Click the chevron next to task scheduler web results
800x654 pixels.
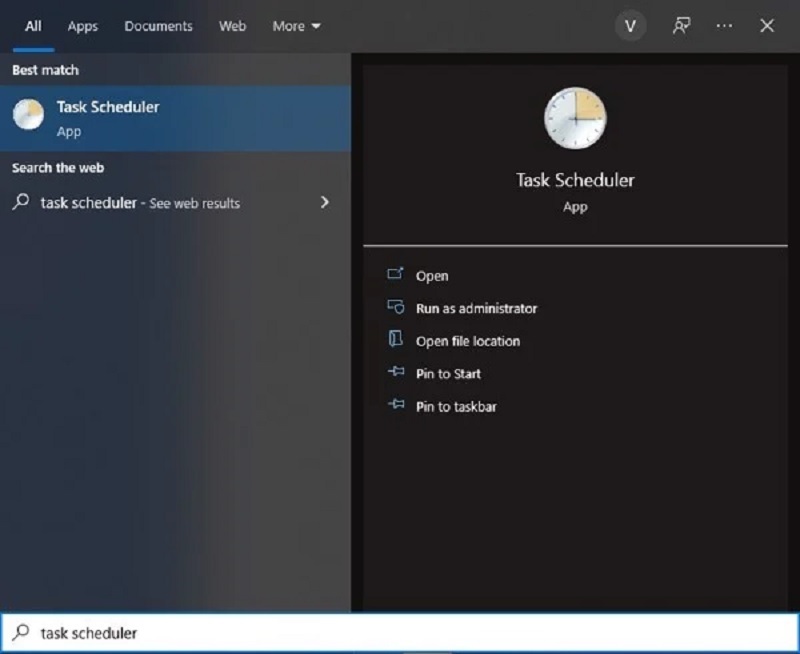(324, 202)
